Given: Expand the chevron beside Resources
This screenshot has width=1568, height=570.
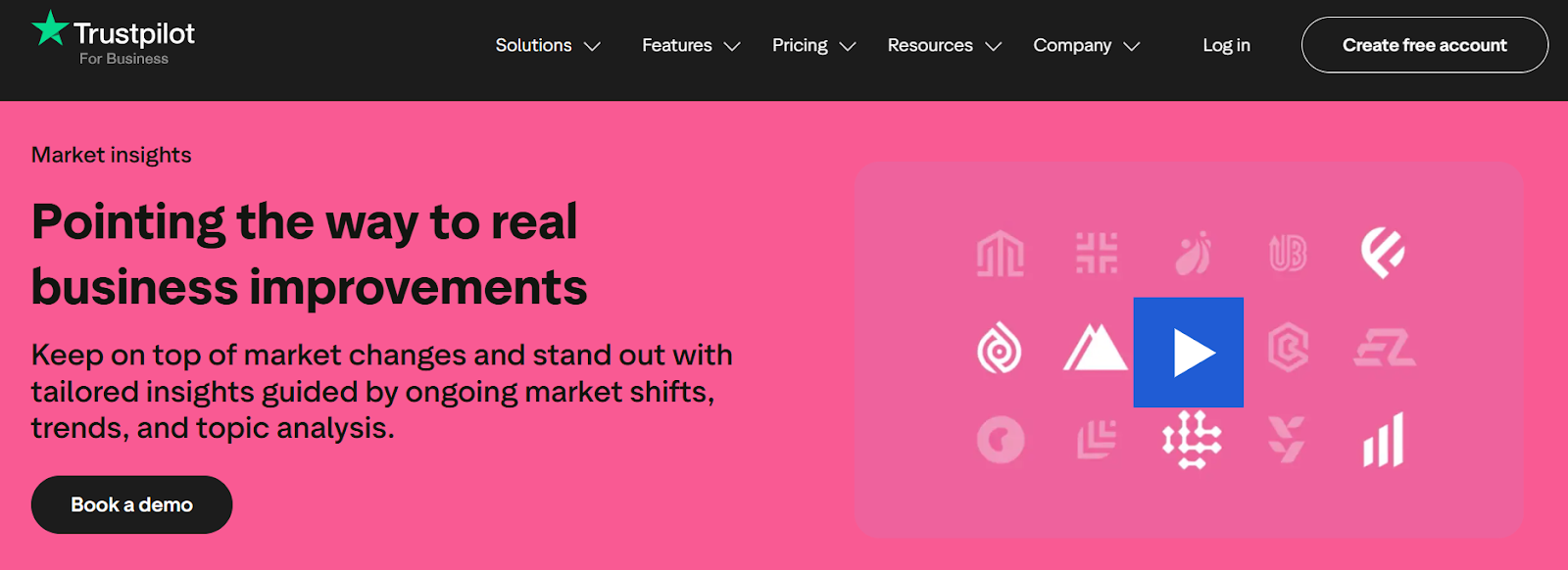Looking at the screenshot, I should (994, 46).
